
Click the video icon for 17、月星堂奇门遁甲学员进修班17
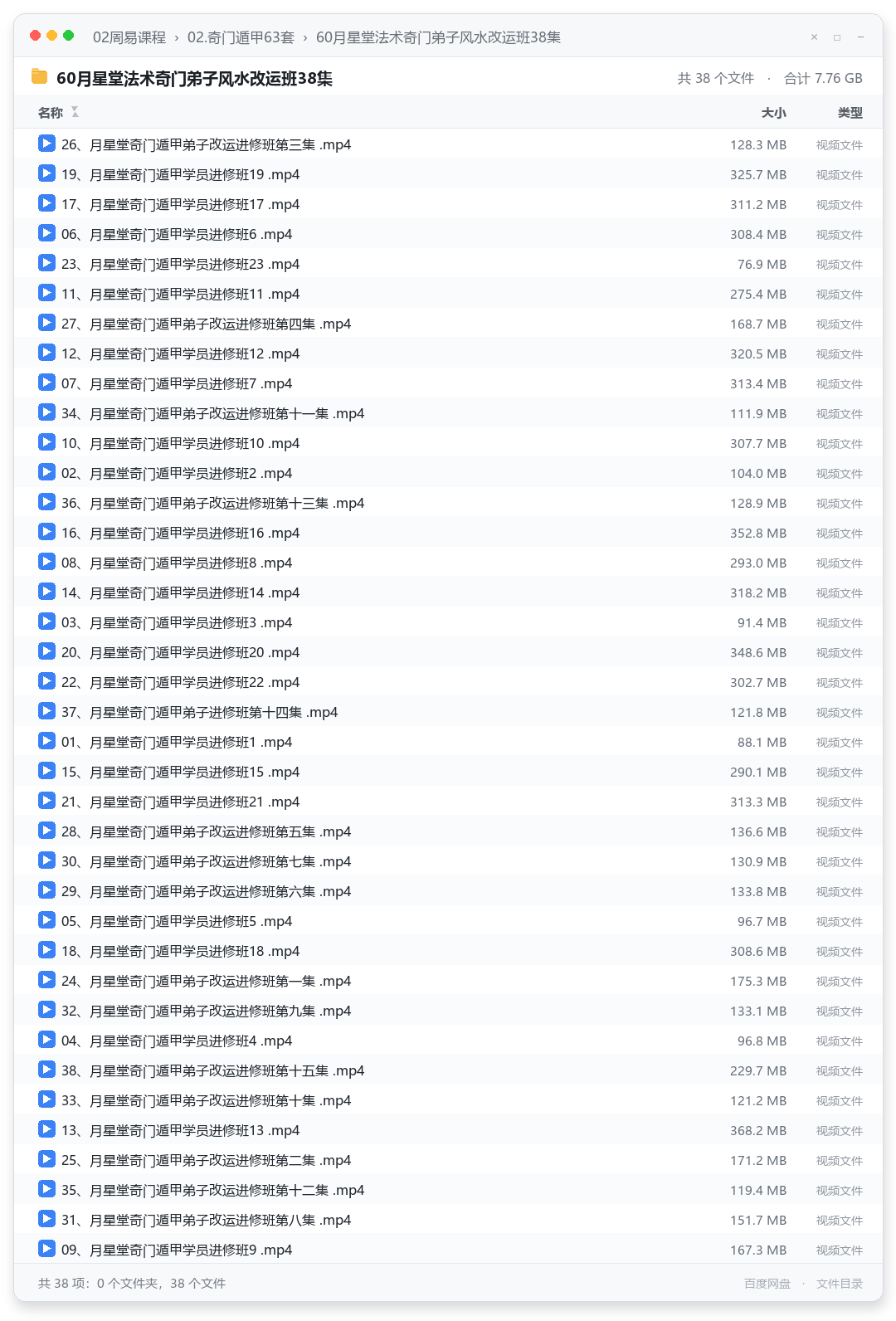pos(46,203)
